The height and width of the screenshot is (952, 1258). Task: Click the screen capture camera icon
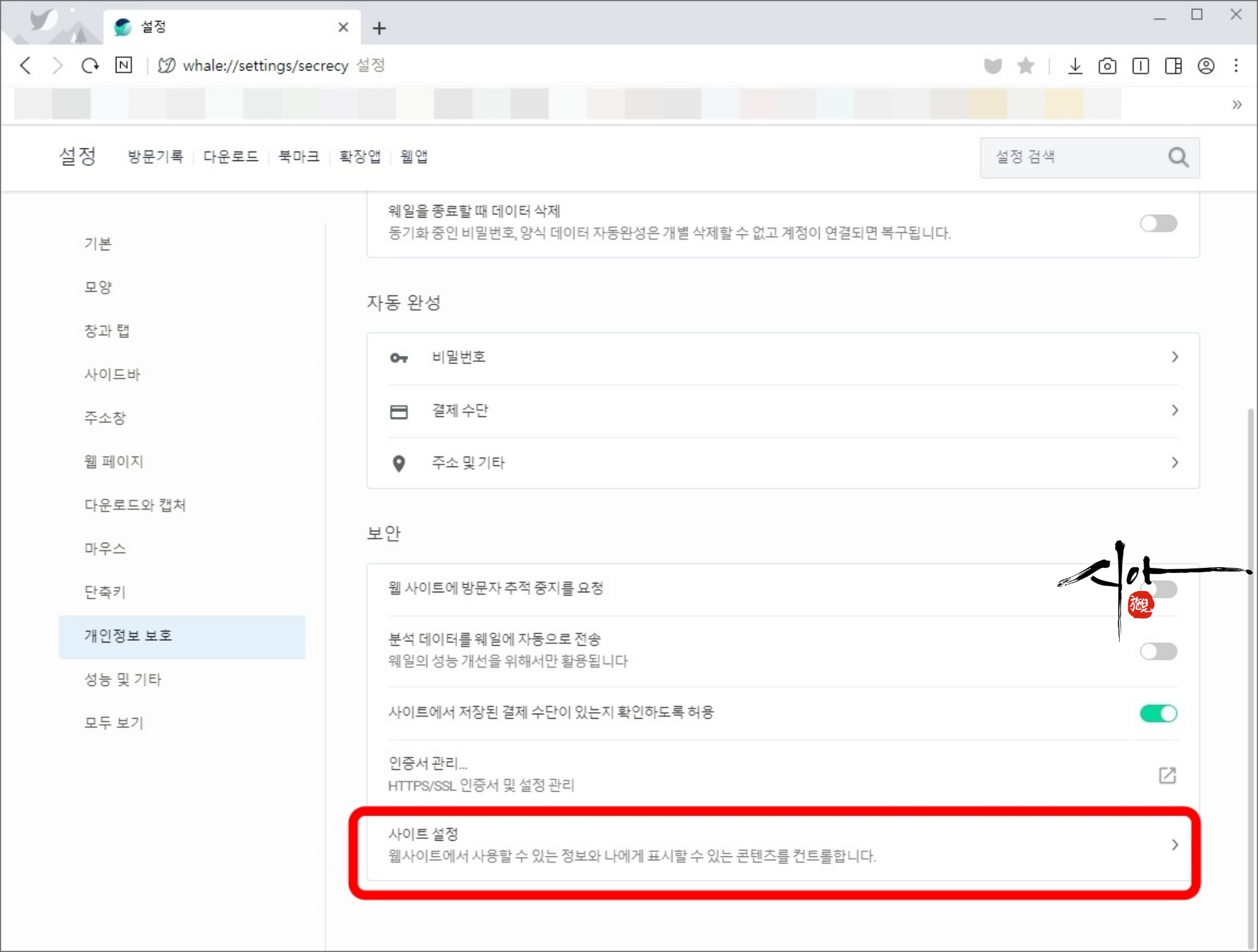[x=1107, y=66]
